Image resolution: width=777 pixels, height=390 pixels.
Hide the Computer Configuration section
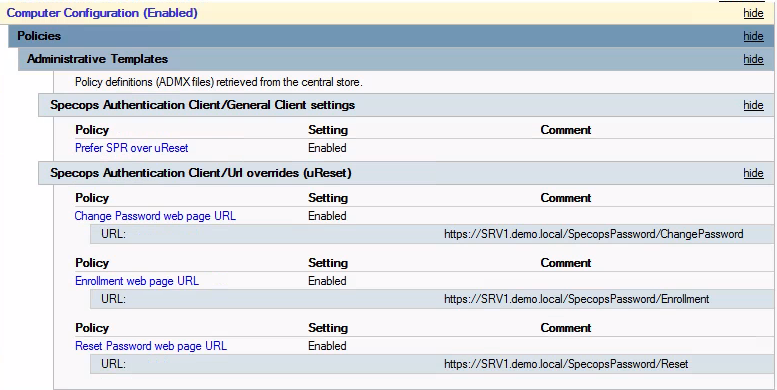[753, 13]
